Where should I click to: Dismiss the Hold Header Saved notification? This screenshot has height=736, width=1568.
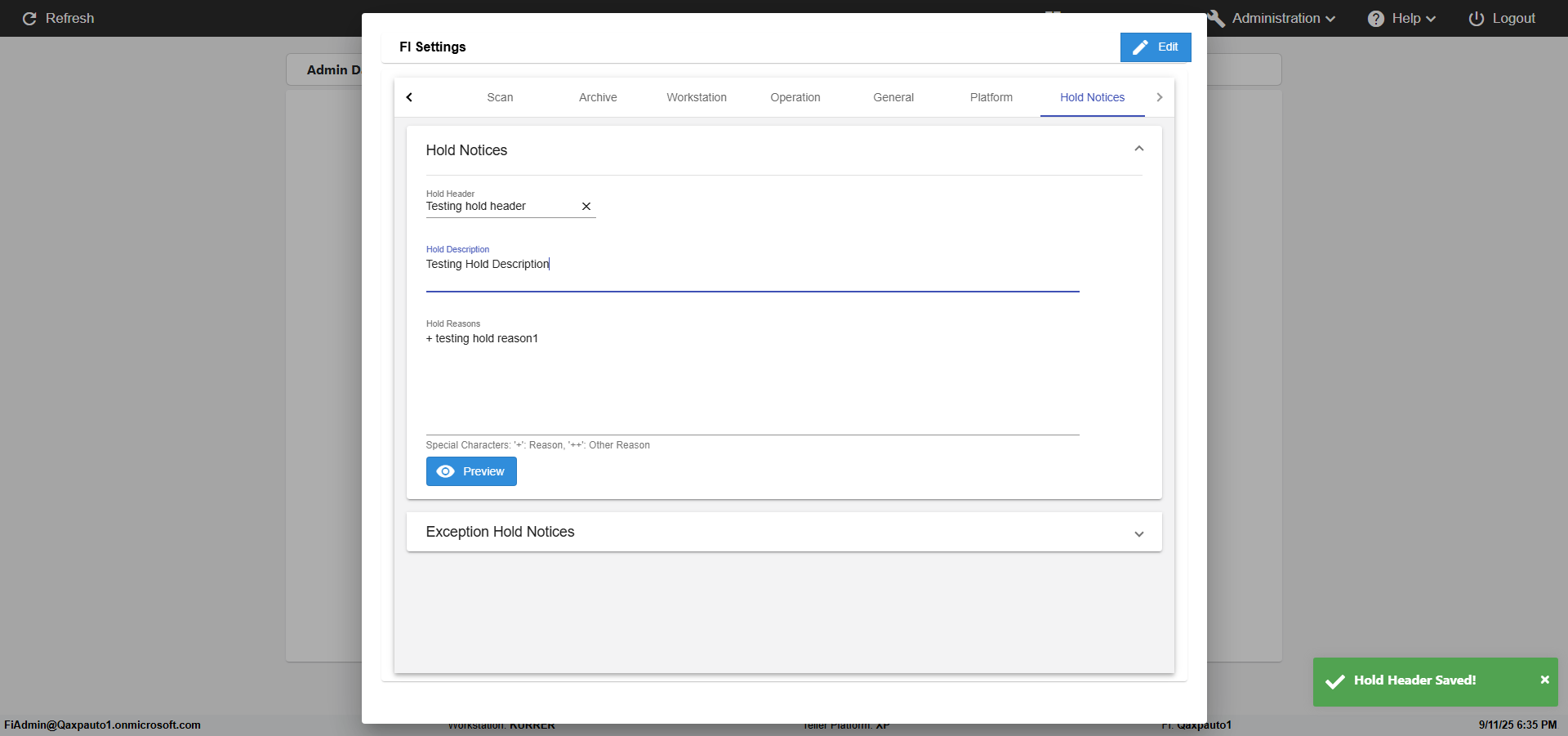point(1544,680)
